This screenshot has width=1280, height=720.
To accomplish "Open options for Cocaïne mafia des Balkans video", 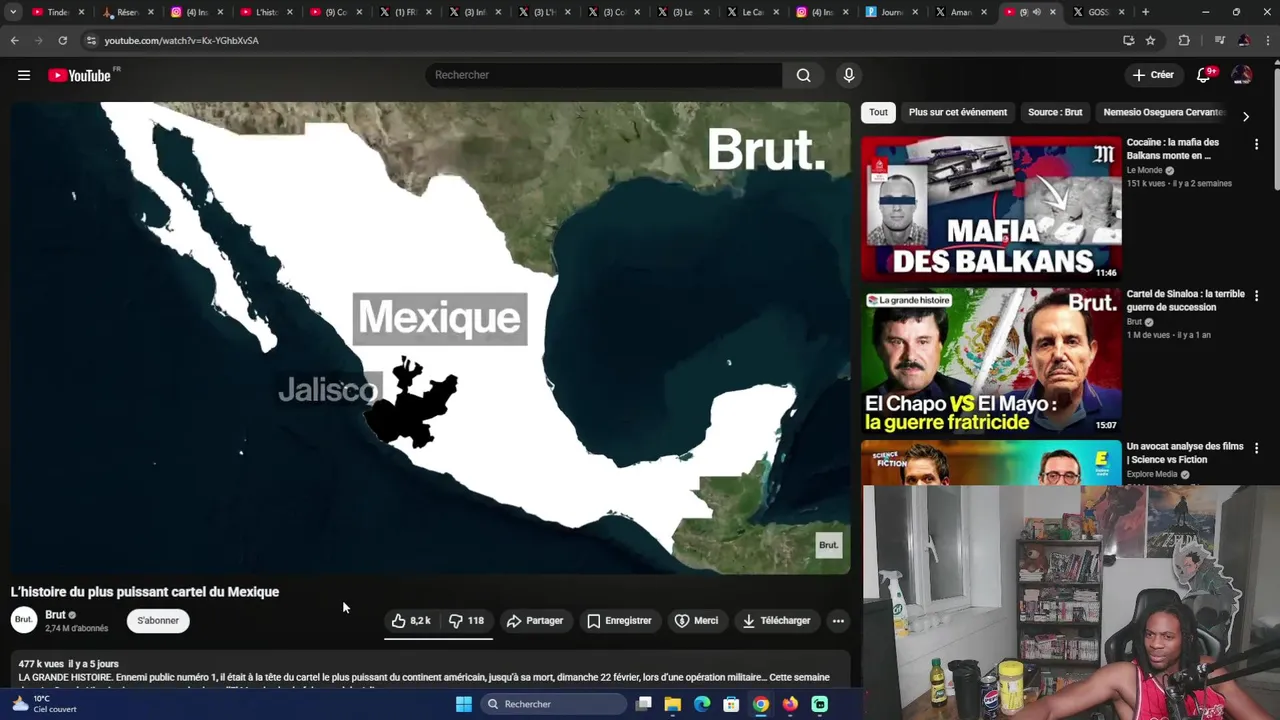I will click(1256, 145).
